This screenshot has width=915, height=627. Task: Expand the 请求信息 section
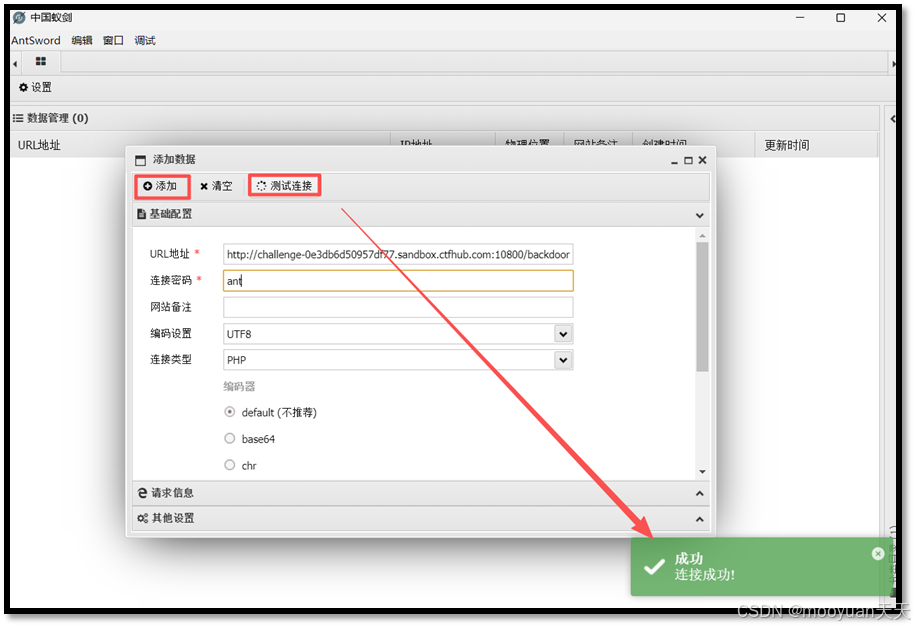[x=700, y=494]
